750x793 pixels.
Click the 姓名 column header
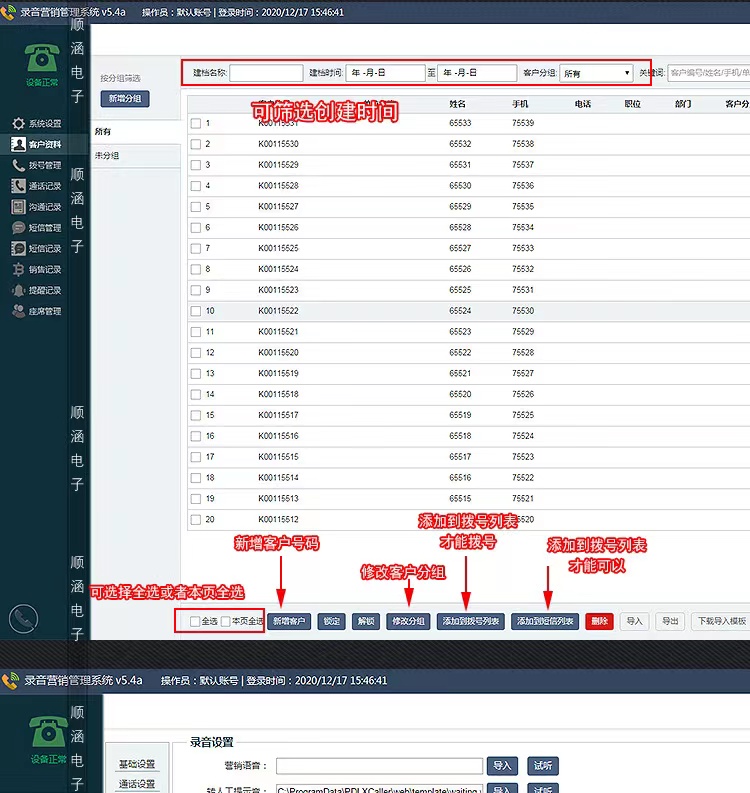457,104
